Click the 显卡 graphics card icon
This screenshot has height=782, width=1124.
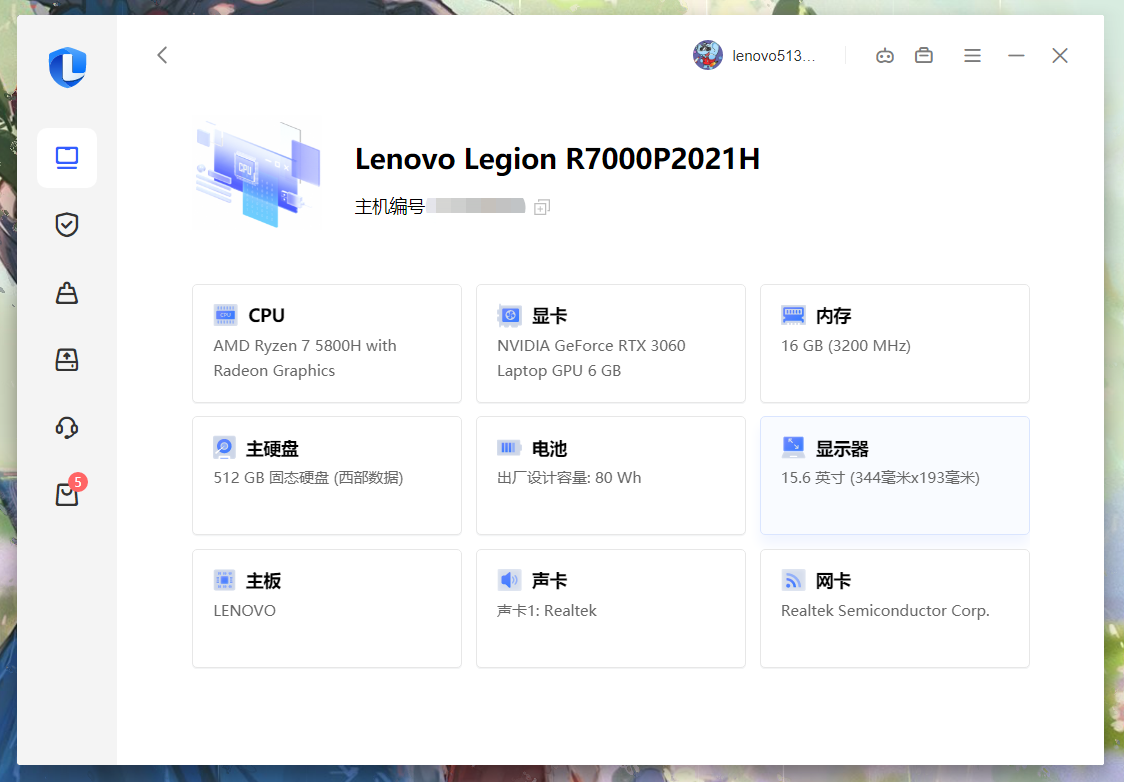pos(509,315)
